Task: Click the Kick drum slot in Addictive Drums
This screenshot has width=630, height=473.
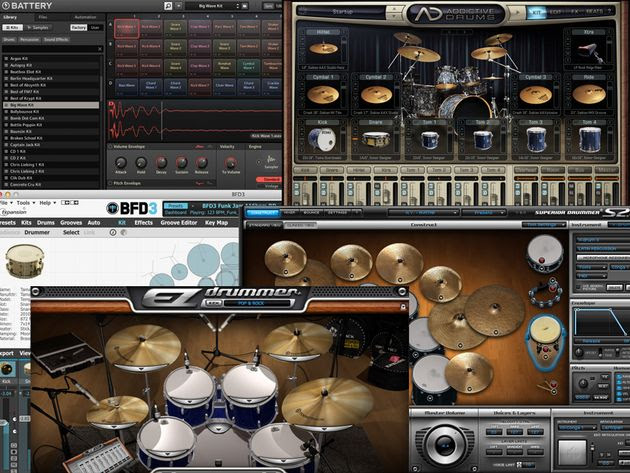Action: point(321,139)
